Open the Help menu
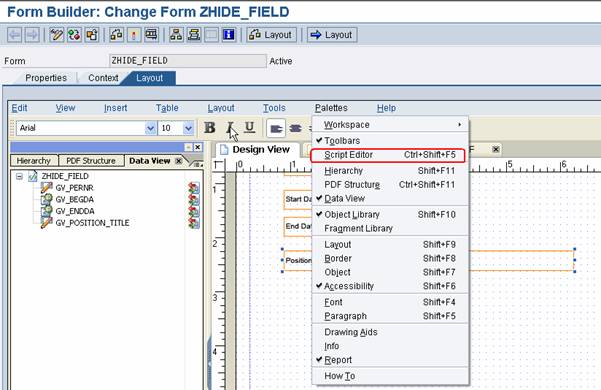Screen dimensions: 601x390 (x=386, y=108)
